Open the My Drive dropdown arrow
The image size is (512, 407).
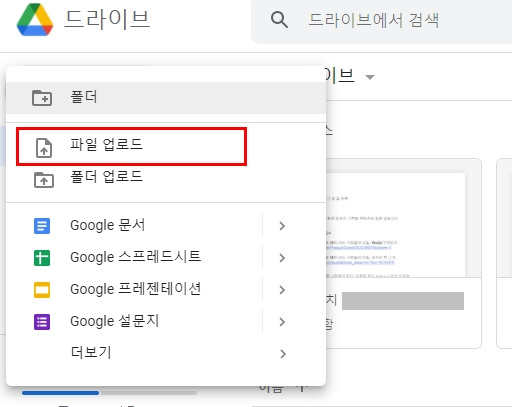pos(370,77)
